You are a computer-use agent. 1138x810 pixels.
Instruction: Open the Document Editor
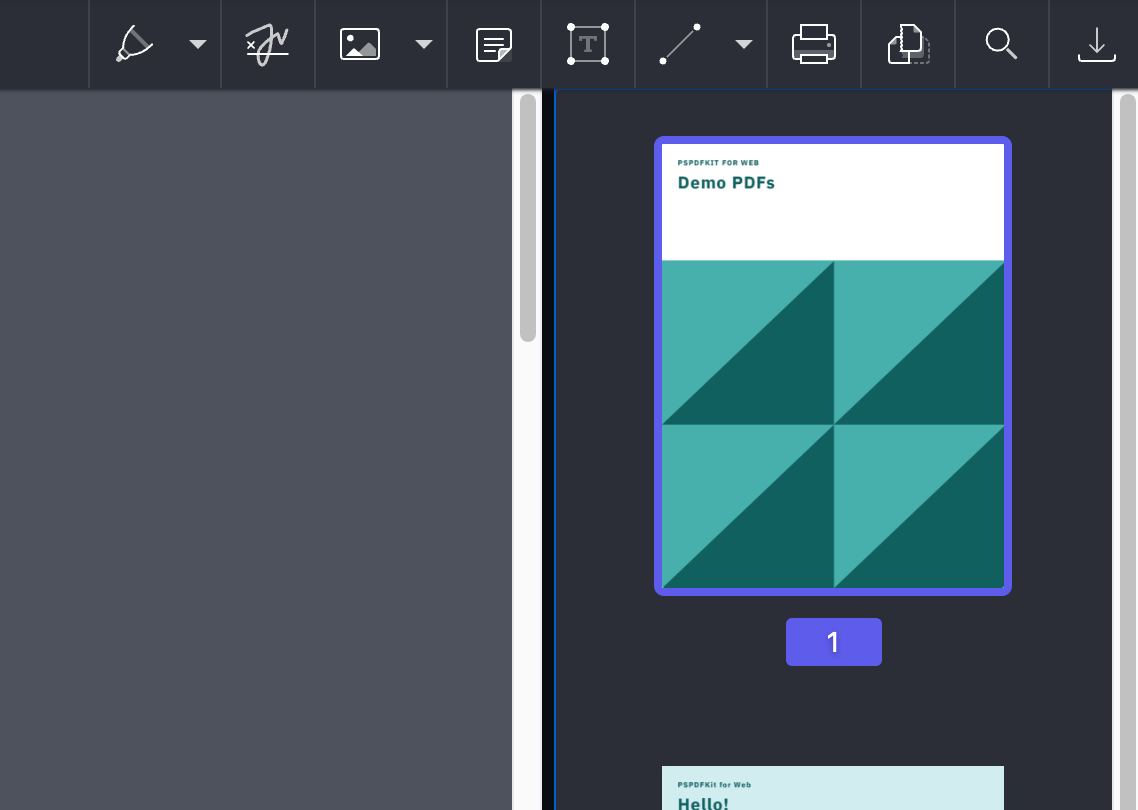point(906,44)
